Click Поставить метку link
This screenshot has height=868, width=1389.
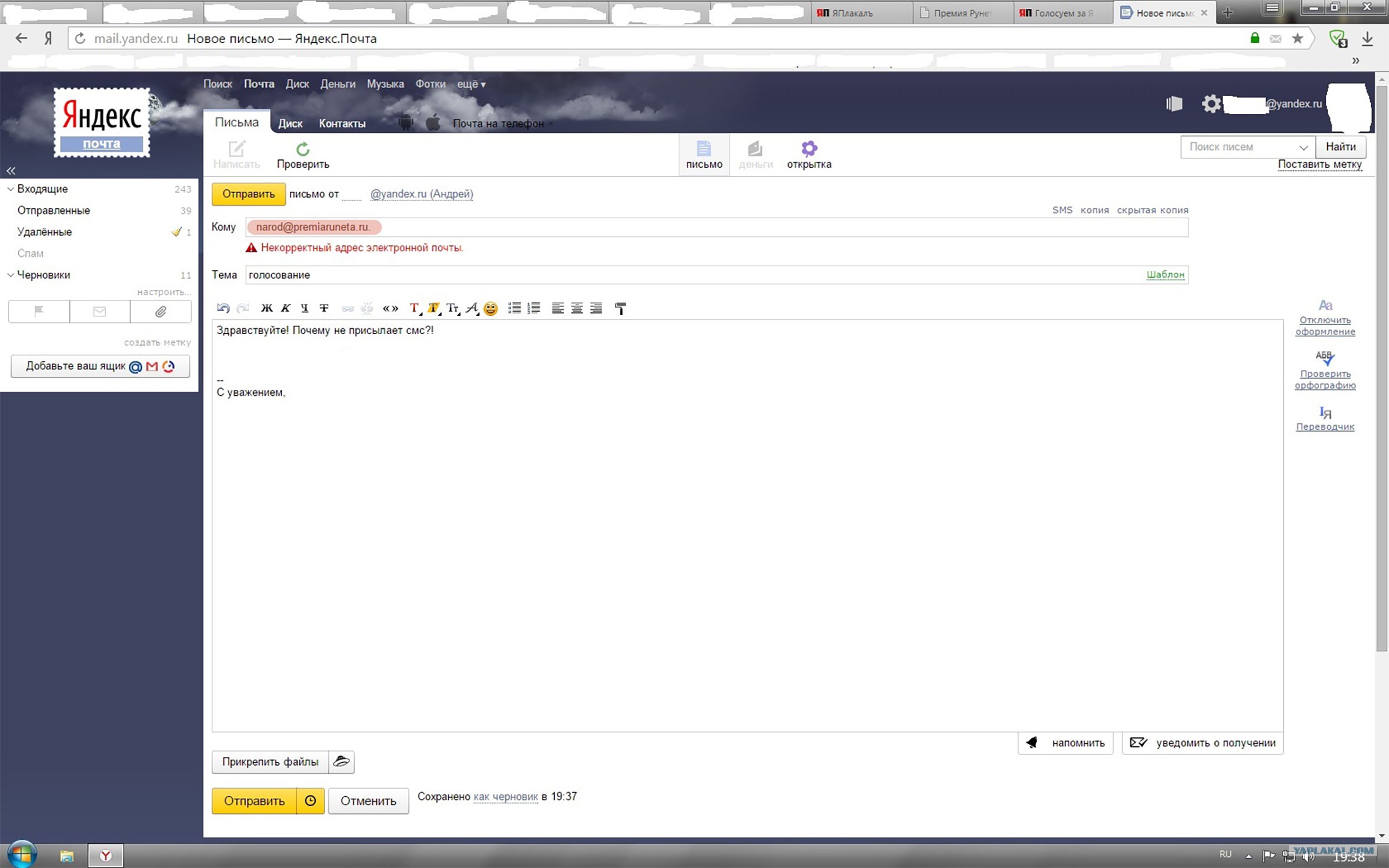point(1320,165)
